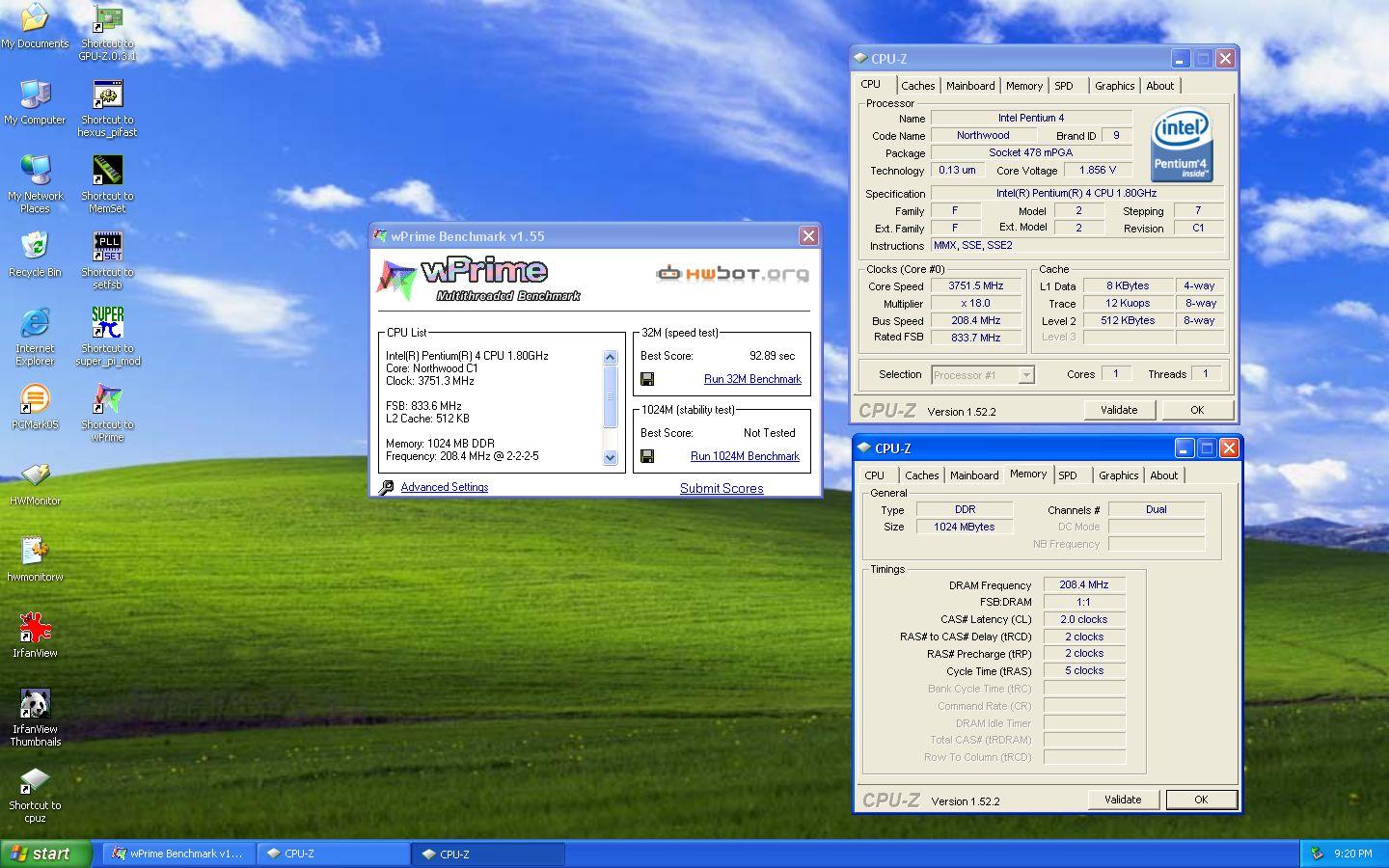Open the GPU-Z shortcut icon

coord(107,19)
